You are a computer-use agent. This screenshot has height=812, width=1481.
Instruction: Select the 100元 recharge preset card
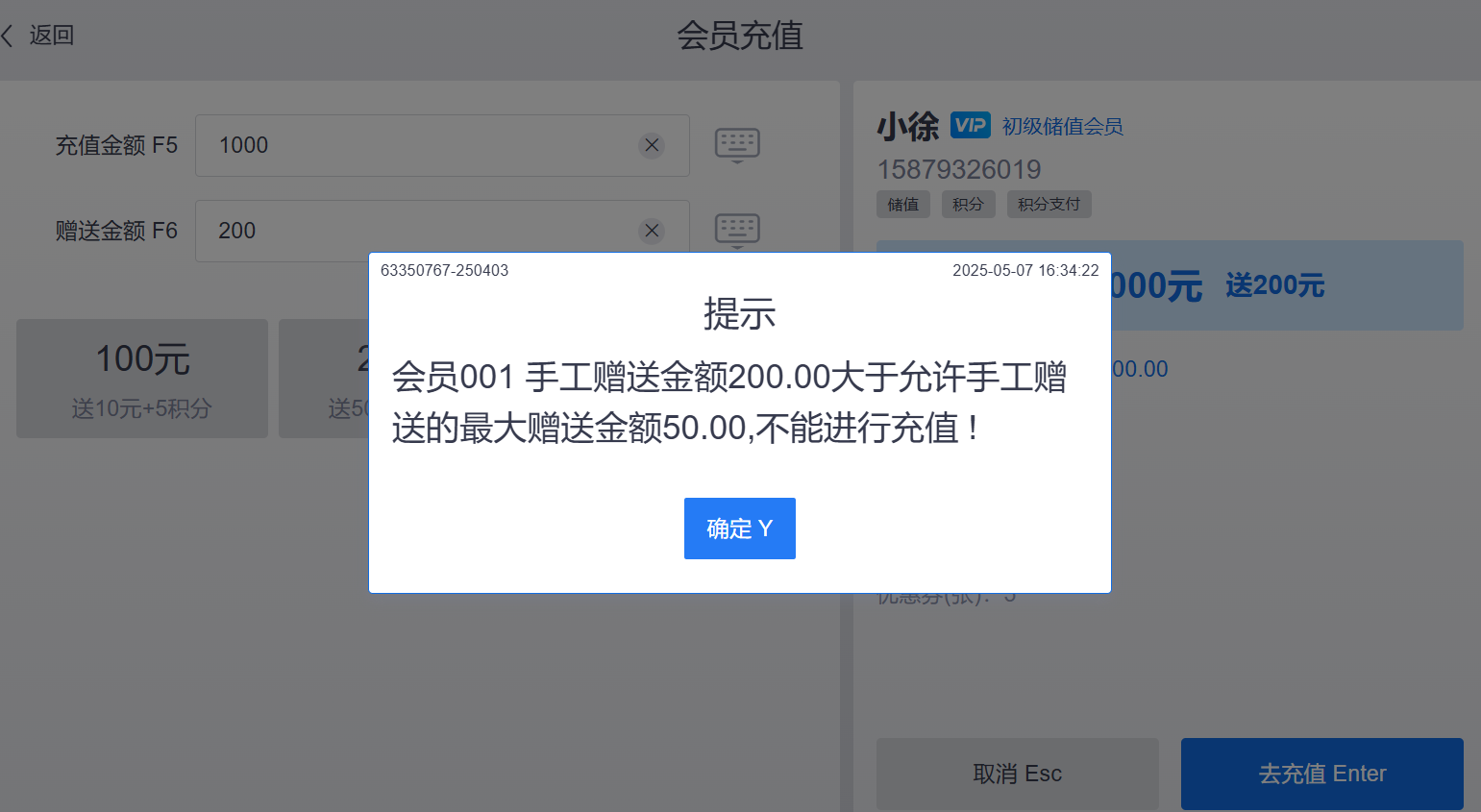click(142, 379)
